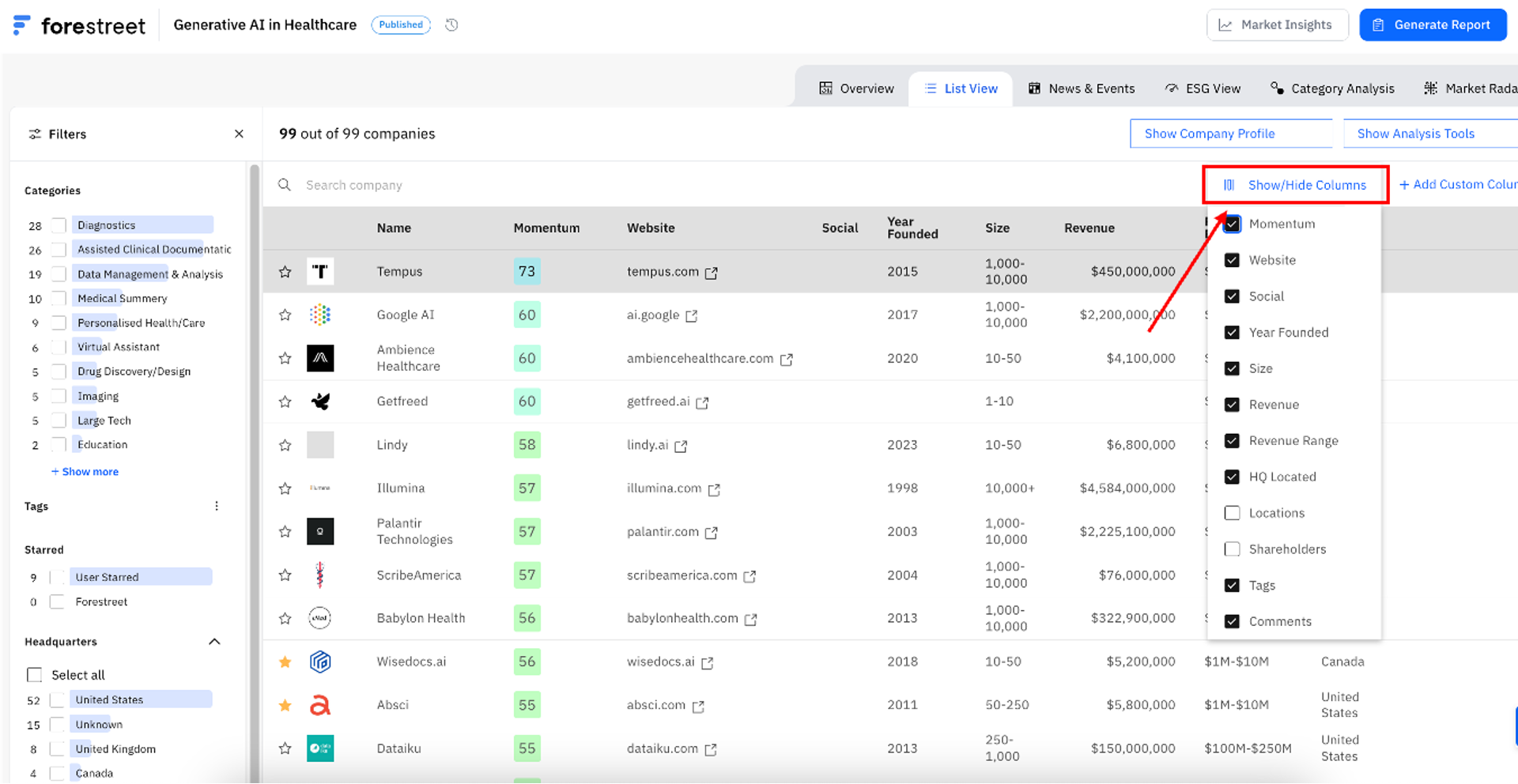Click the Google AI logo

(320, 315)
